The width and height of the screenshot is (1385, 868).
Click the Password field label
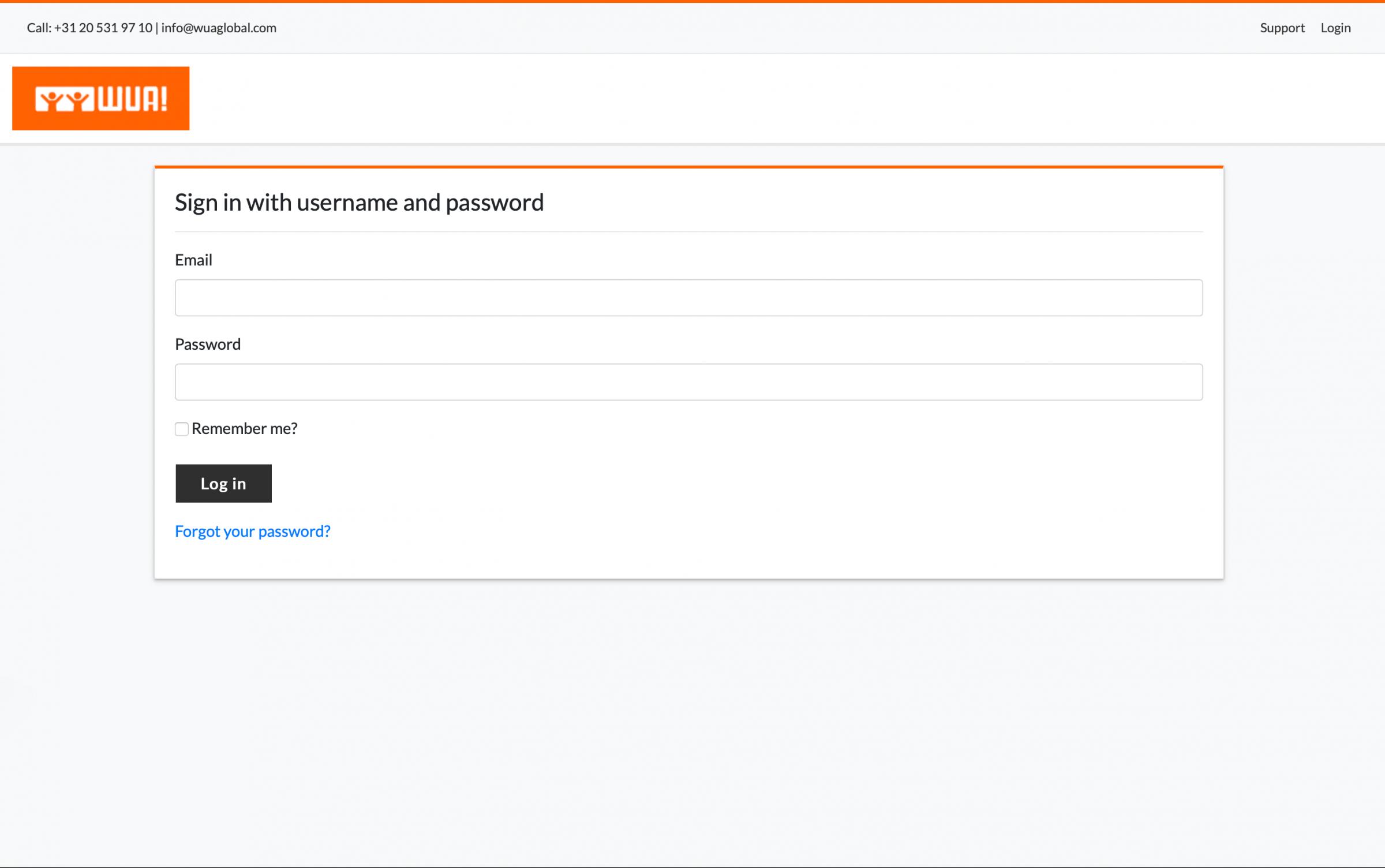[208, 344]
